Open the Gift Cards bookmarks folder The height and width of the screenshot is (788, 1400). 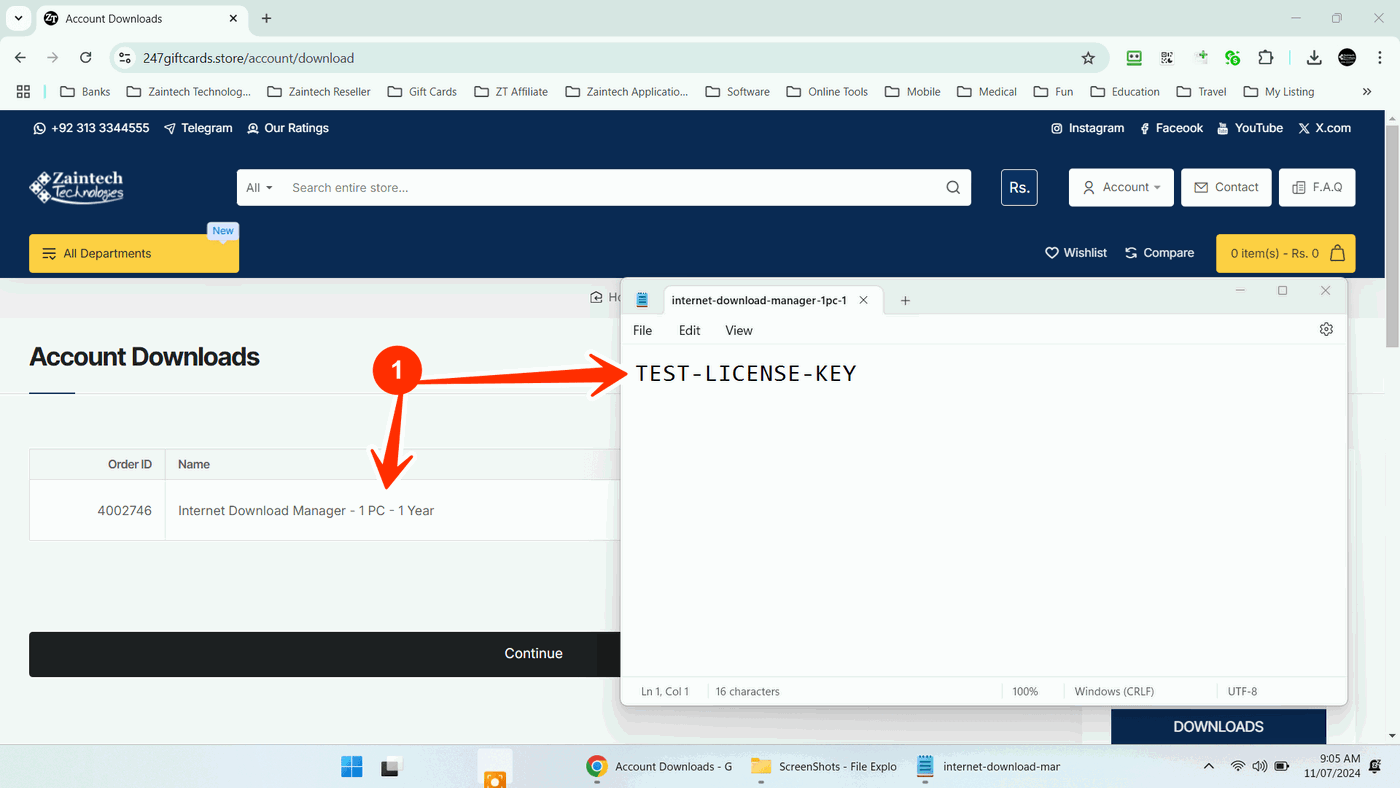pos(422,91)
